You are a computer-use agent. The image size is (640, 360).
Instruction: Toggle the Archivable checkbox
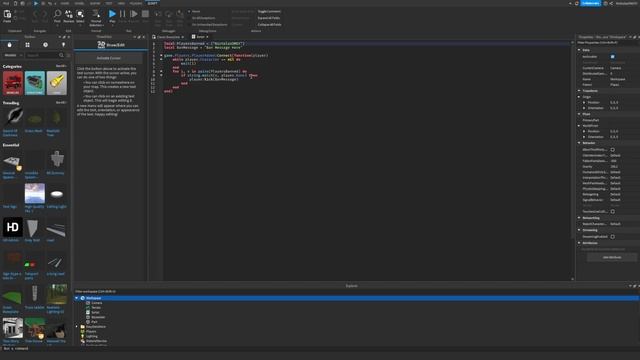click(613, 57)
